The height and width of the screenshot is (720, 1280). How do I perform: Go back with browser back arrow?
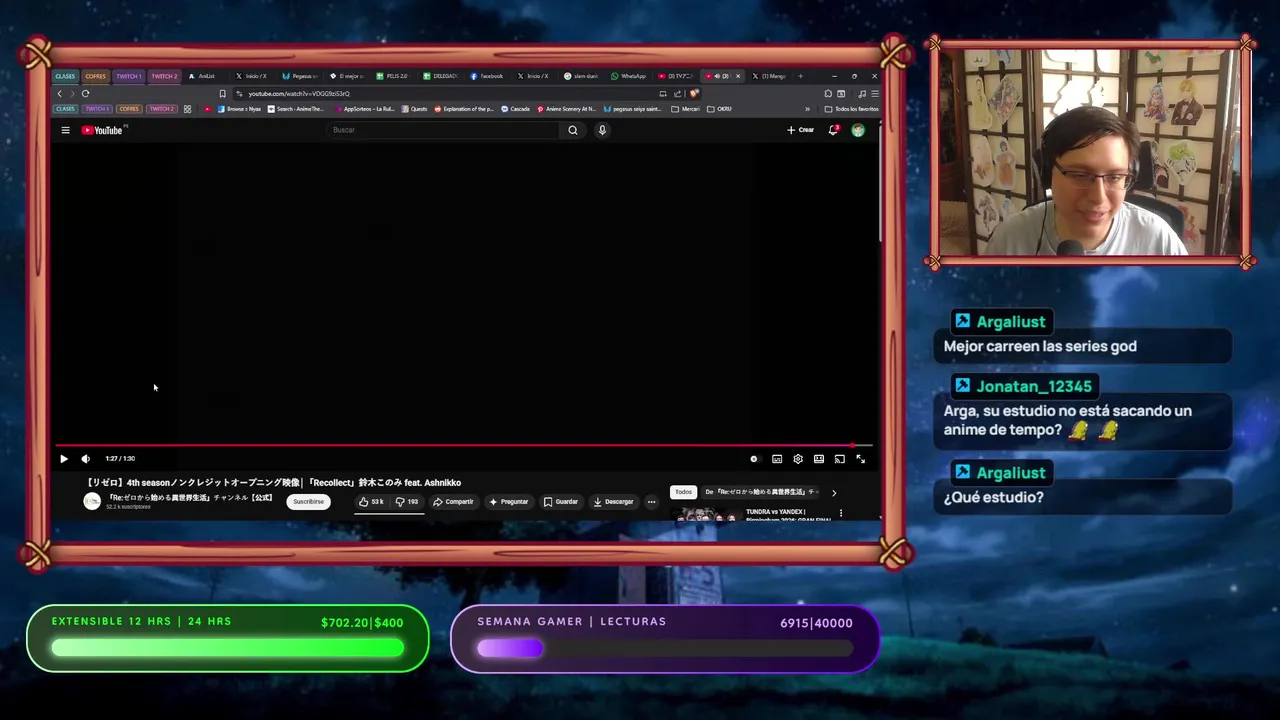click(x=59, y=93)
